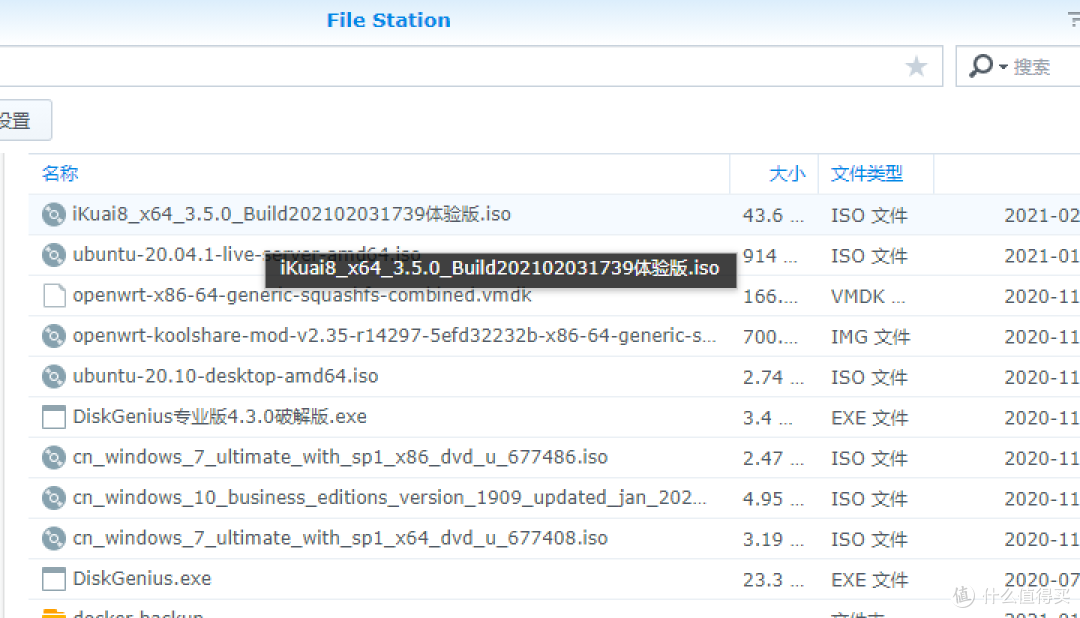Image resolution: width=1080 pixels, height=618 pixels.
Task: Sort files by the 名称 column
Action: 60,173
